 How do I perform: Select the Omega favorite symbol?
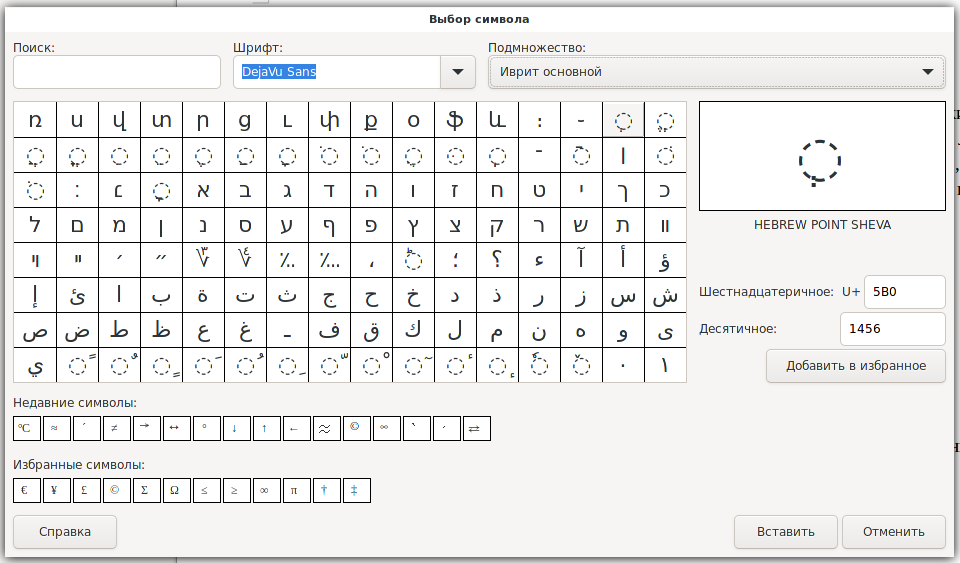coord(177,490)
